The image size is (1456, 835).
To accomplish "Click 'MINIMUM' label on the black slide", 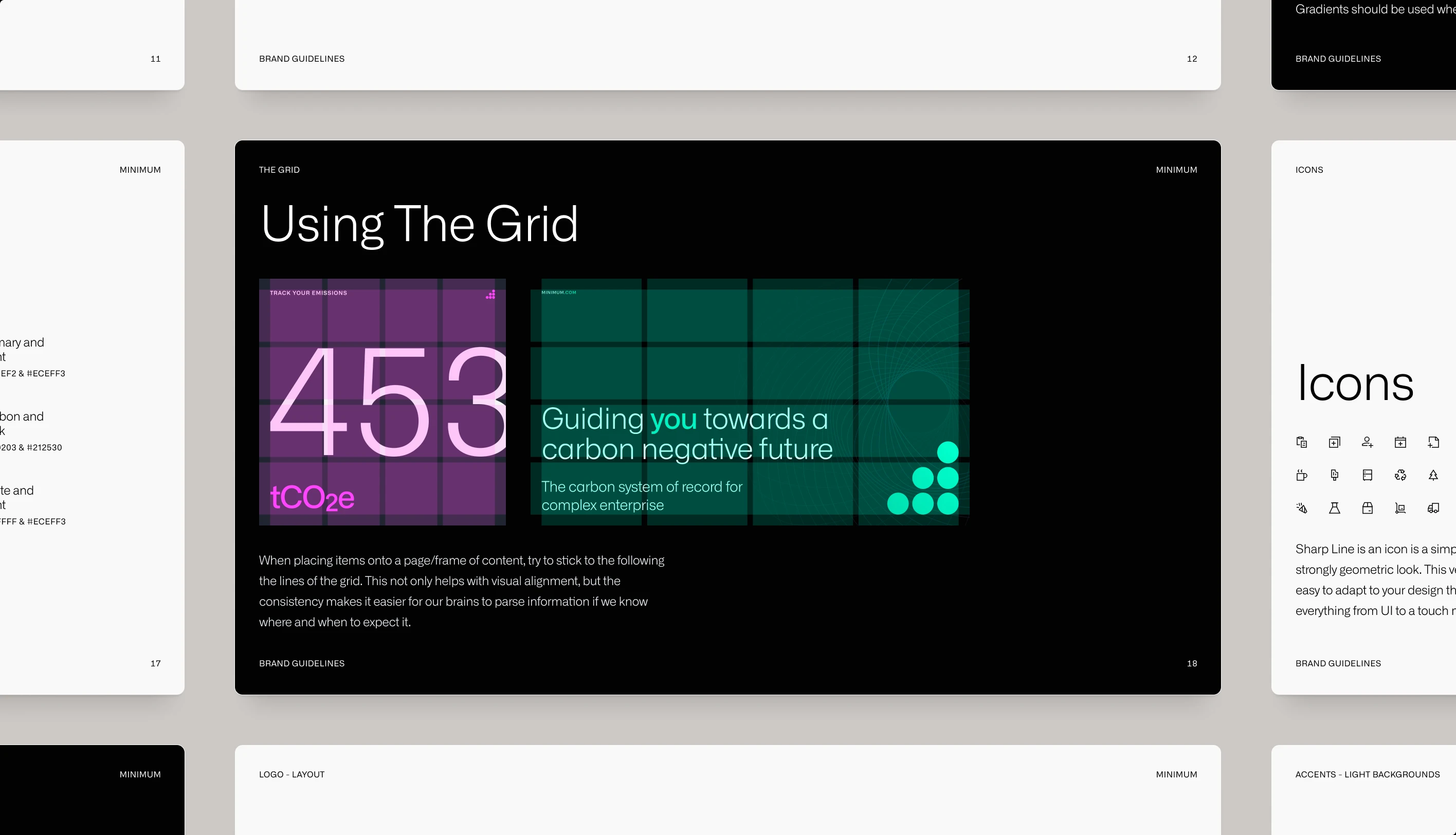I will click(x=1176, y=170).
